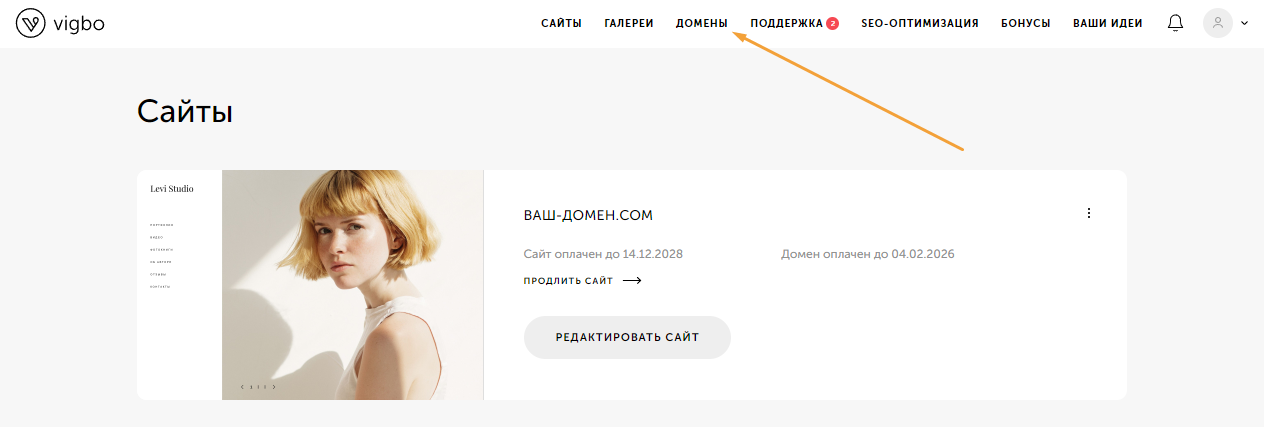
Task: Click the user profile avatar
Action: pyautogui.click(x=1217, y=23)
